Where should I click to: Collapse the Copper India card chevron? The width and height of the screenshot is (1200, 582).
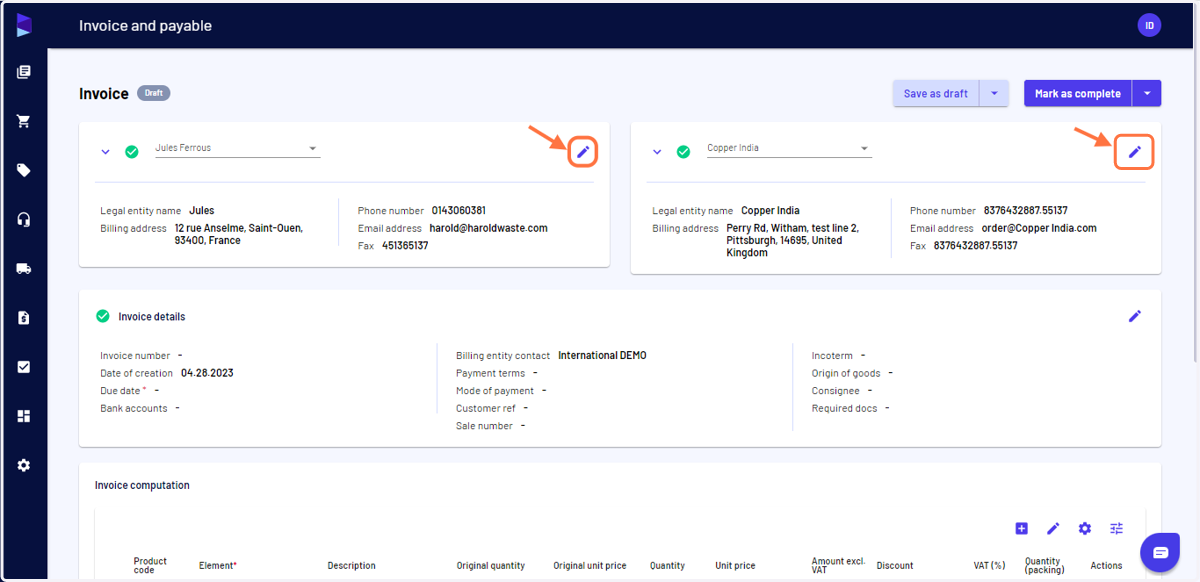(x=657, y=152)
